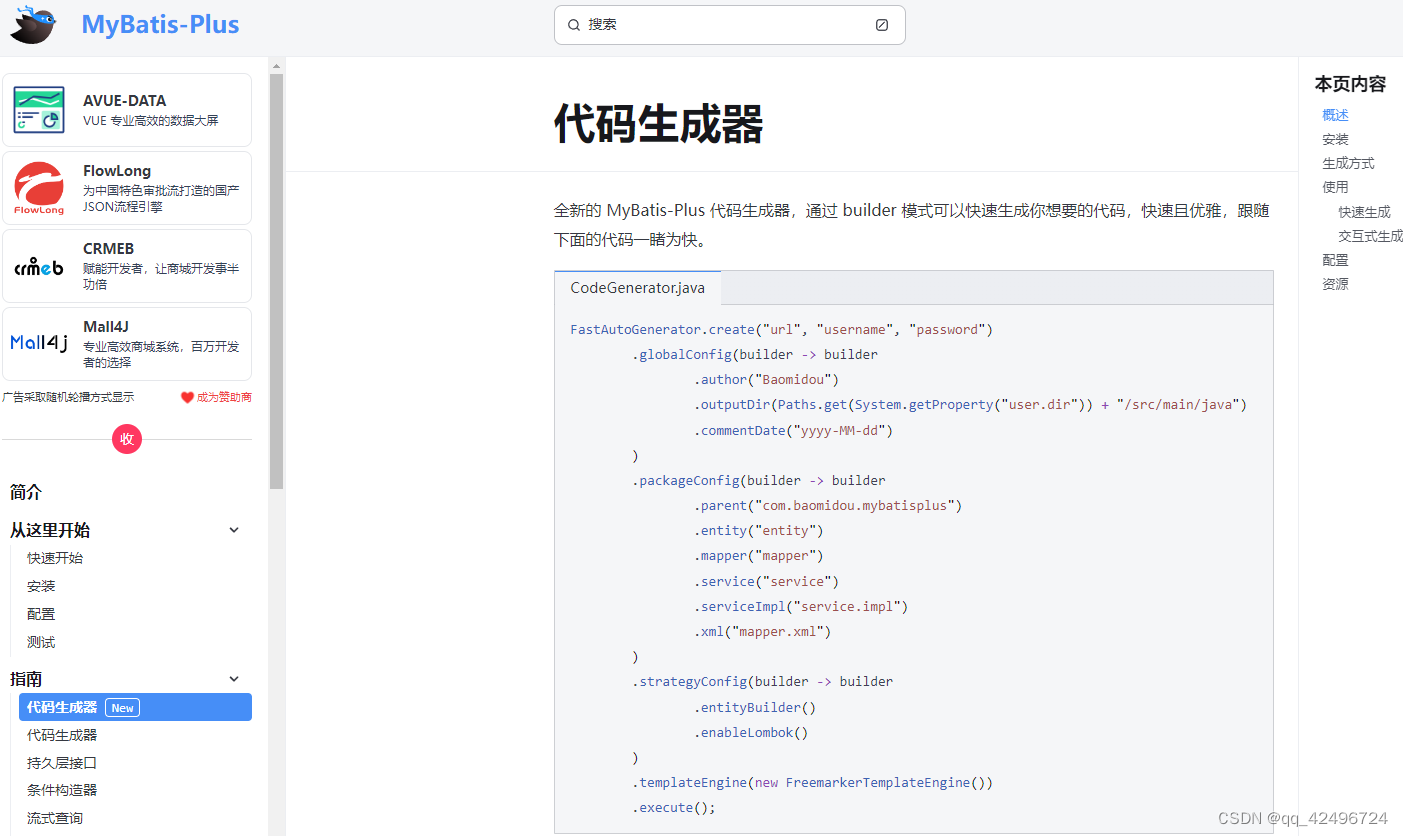Click the CRMEB logo icon
Screen dimensions: 1403x836
37,265
